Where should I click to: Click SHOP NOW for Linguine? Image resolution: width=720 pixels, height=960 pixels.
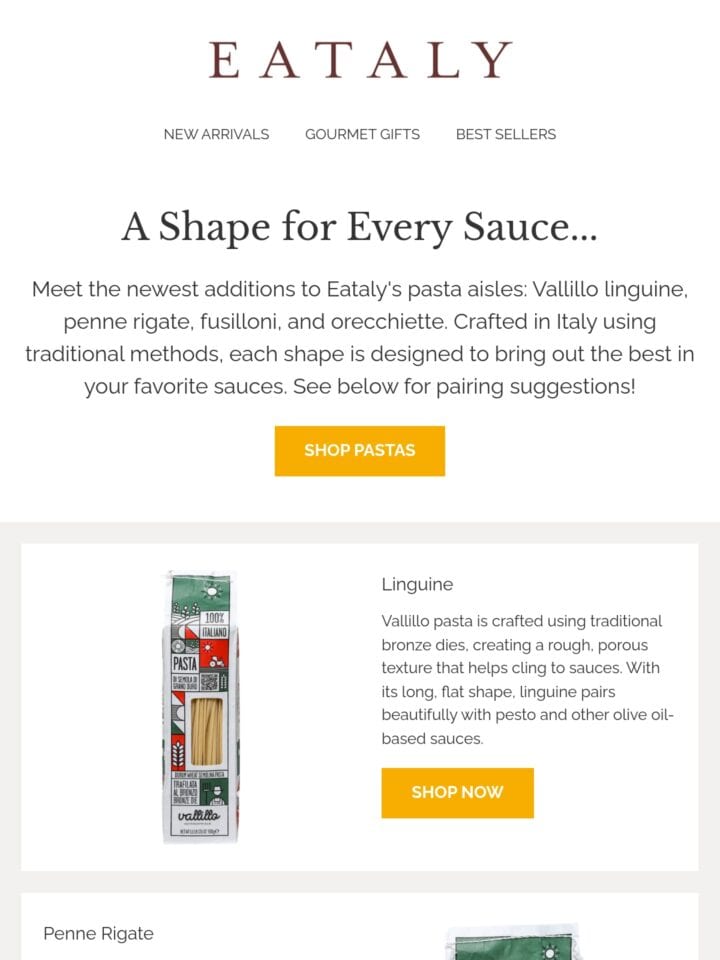457,793
